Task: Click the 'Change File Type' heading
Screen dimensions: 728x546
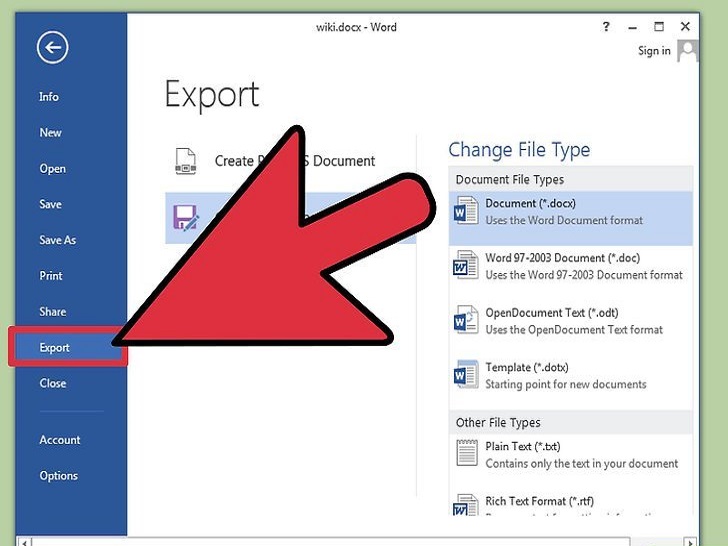Action: pos(519,150)
